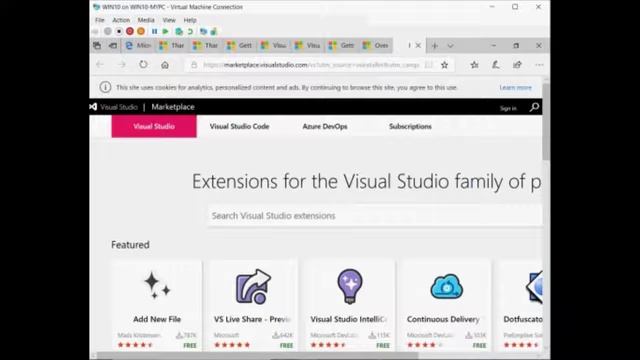Go forward with Edge's forward arrow
Screen dimensions: 640x360
pyautogui.click(x=122, y=65)
